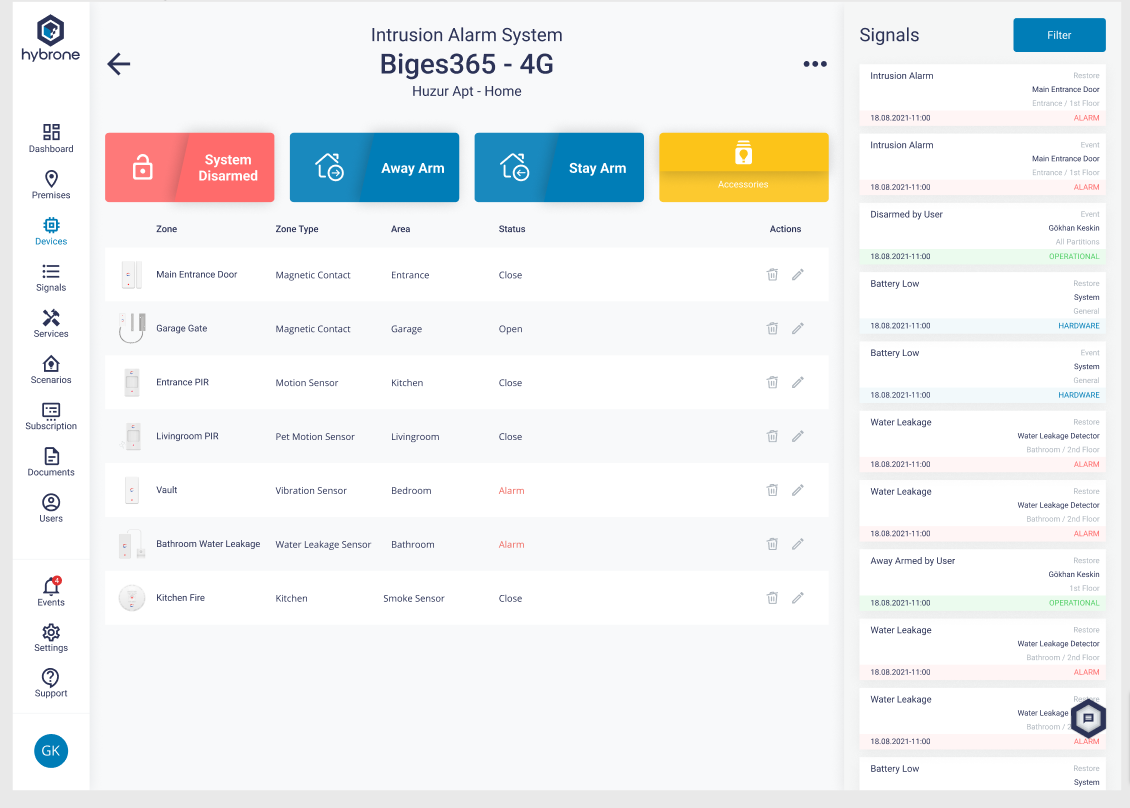Open Dashboard in the sidebar

tap(51, 138)
